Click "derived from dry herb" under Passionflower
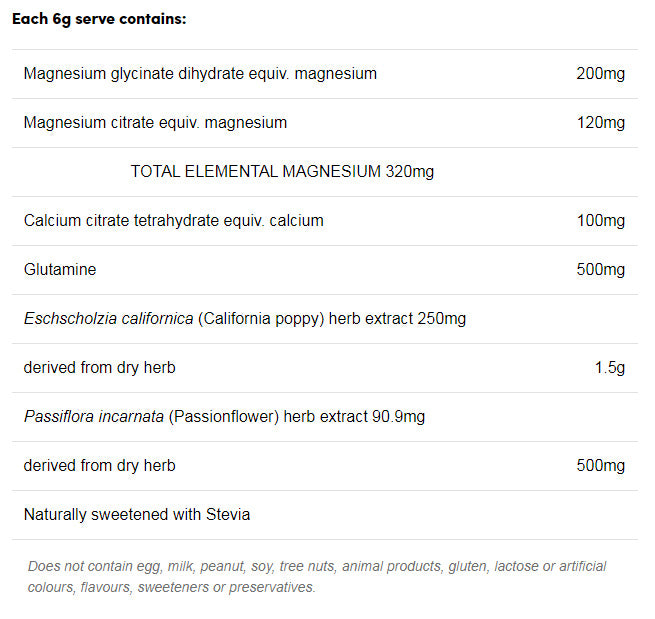This screenshot has width=655, height=619. (x=99, y=465)
